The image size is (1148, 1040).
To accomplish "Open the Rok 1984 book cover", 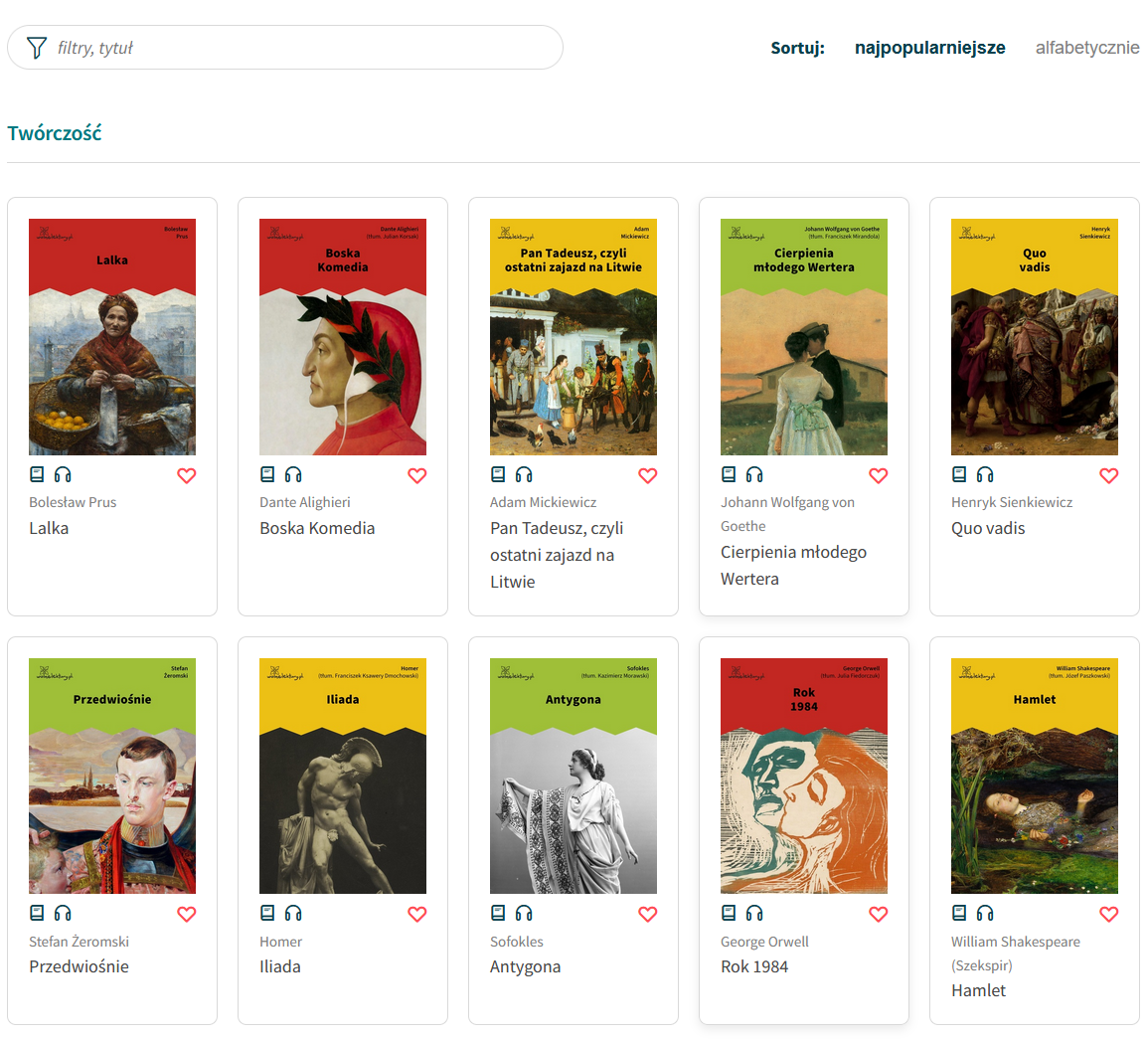I will (804, 776).
